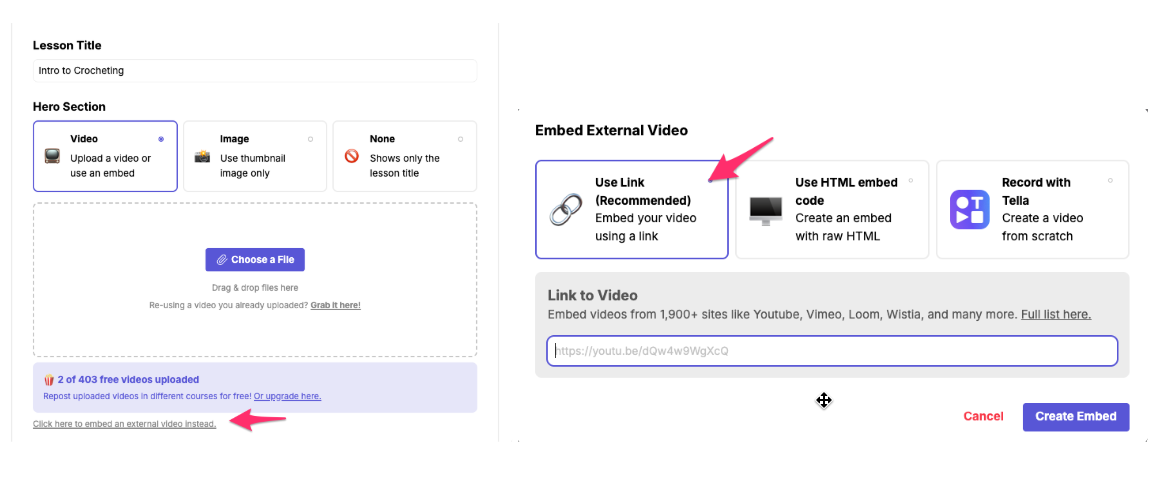
Task: Click the embed an external video instead link
Action: click(124, 424)
